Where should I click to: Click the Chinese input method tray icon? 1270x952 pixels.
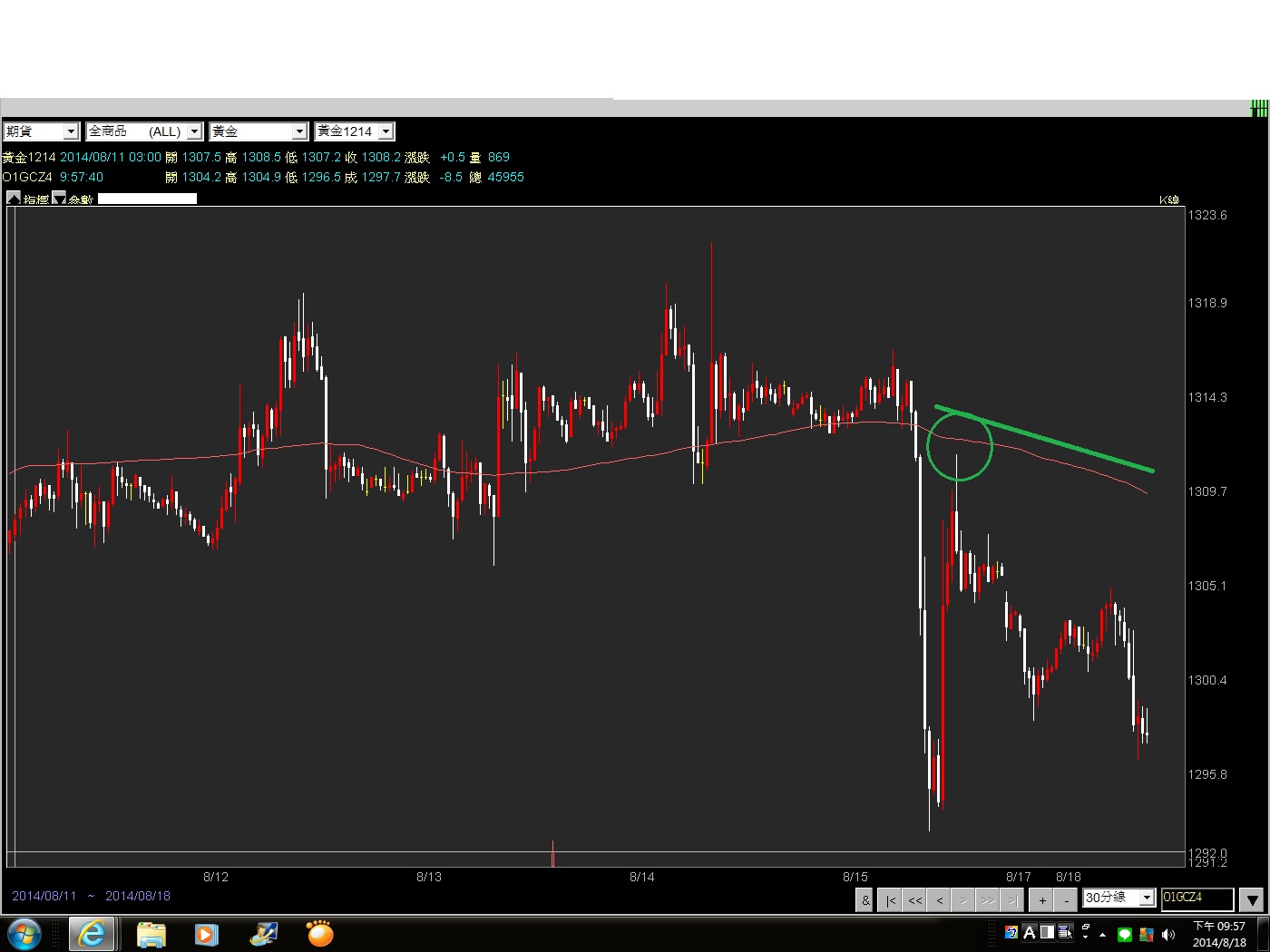tap(1011, 932)
